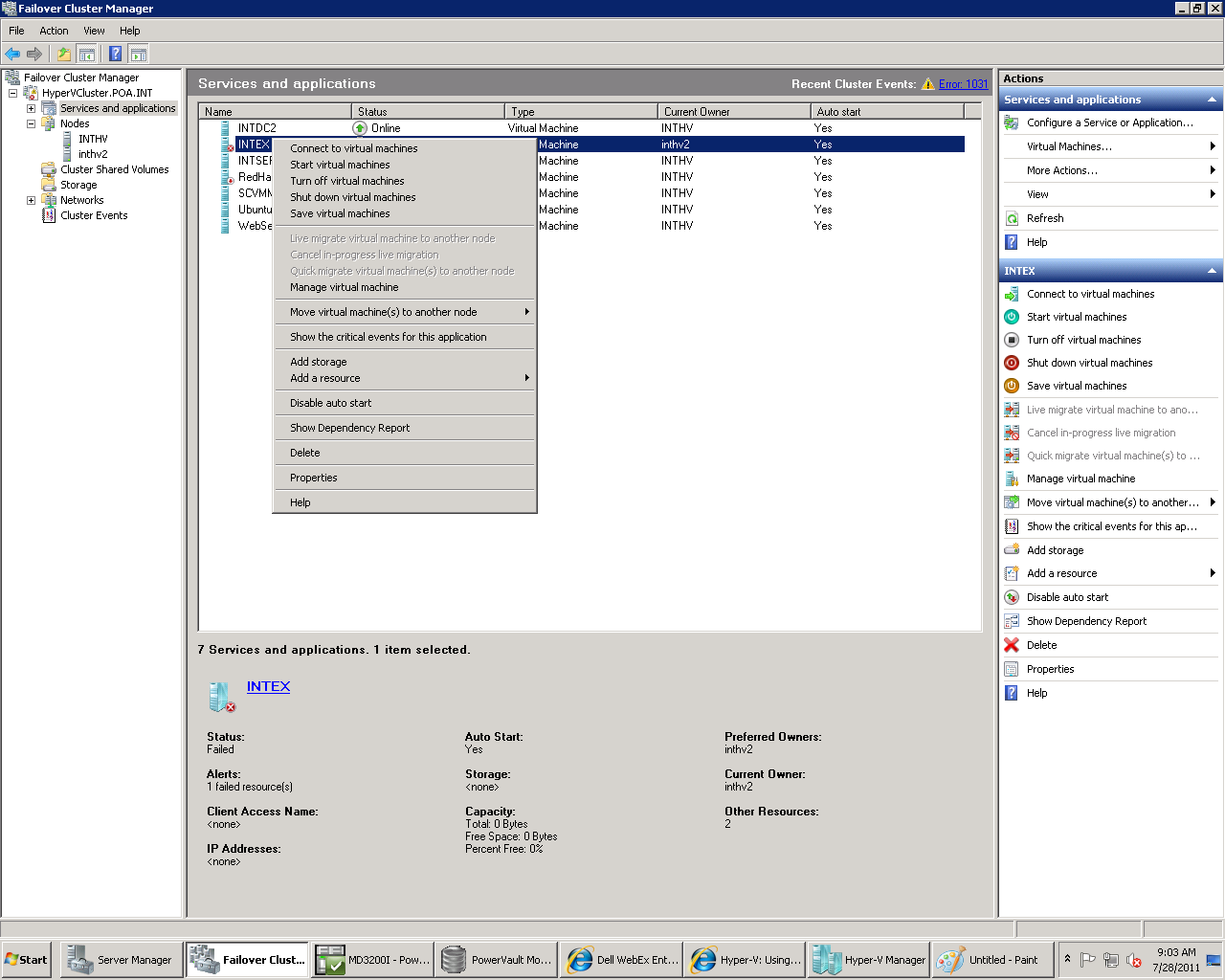1225x980 pixels.
Task: Open the PowerVault taskbar window
Action: [496, 960]
